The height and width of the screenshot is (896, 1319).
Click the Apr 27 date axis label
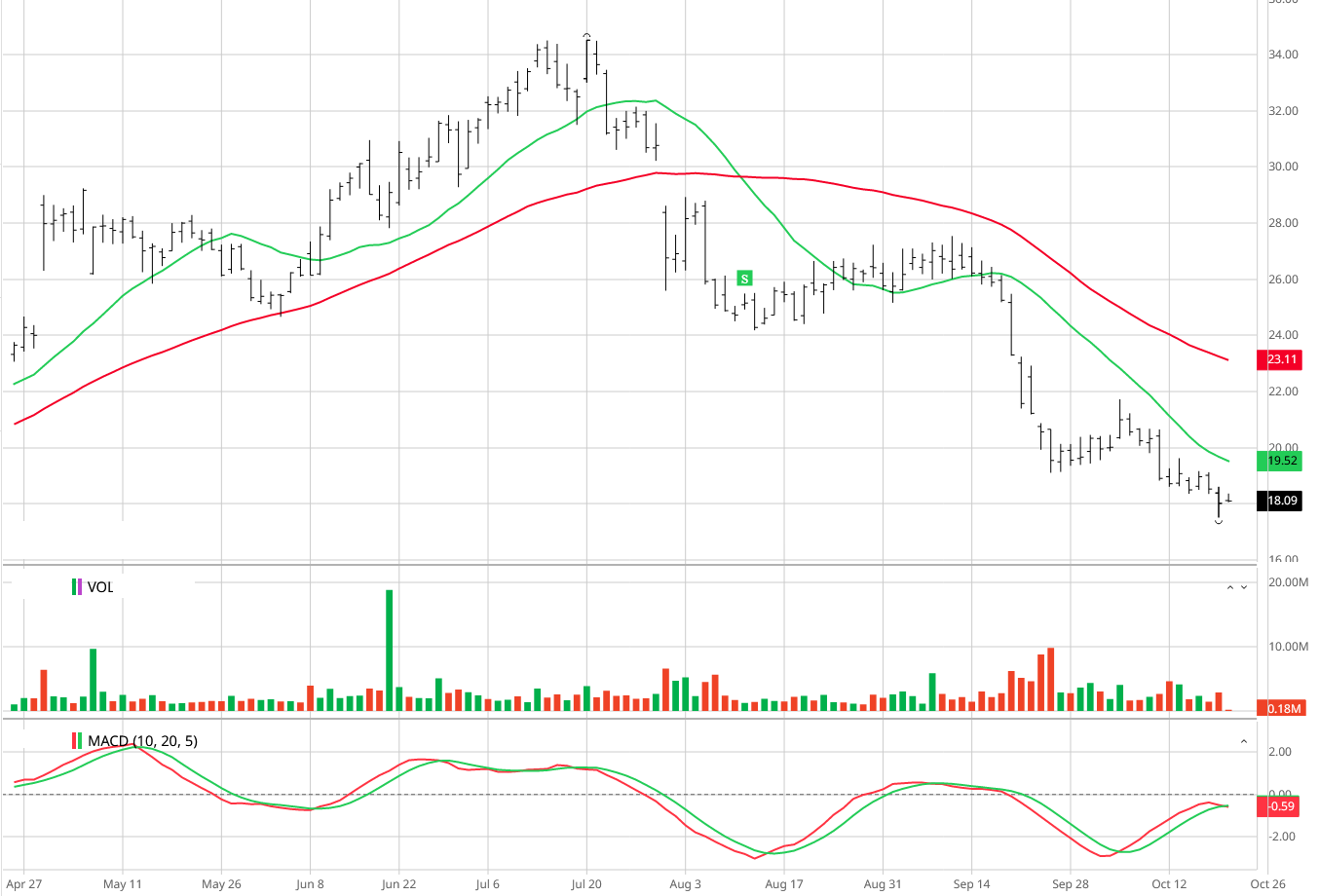(x=23, y=884)
